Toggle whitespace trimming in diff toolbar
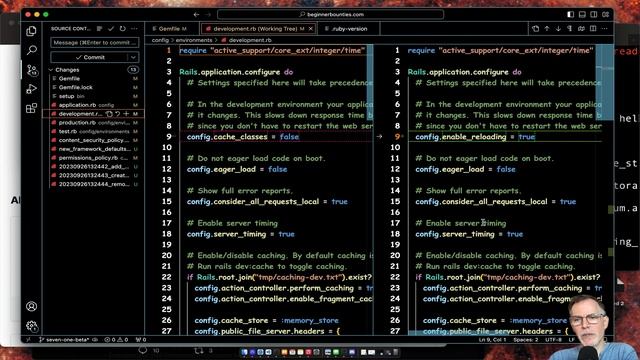640x360 pixels. tap(569, 29)
